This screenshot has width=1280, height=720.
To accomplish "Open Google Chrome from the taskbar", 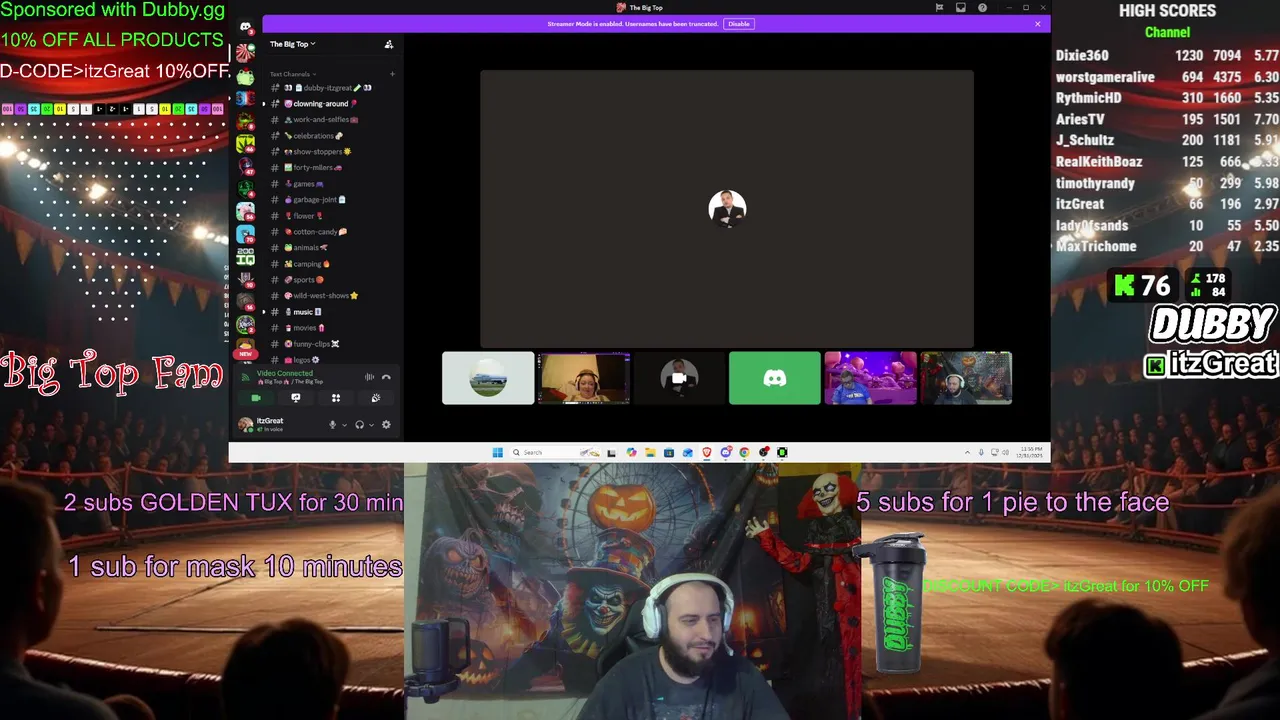I will pyautogui.click(x=744, y=452).
